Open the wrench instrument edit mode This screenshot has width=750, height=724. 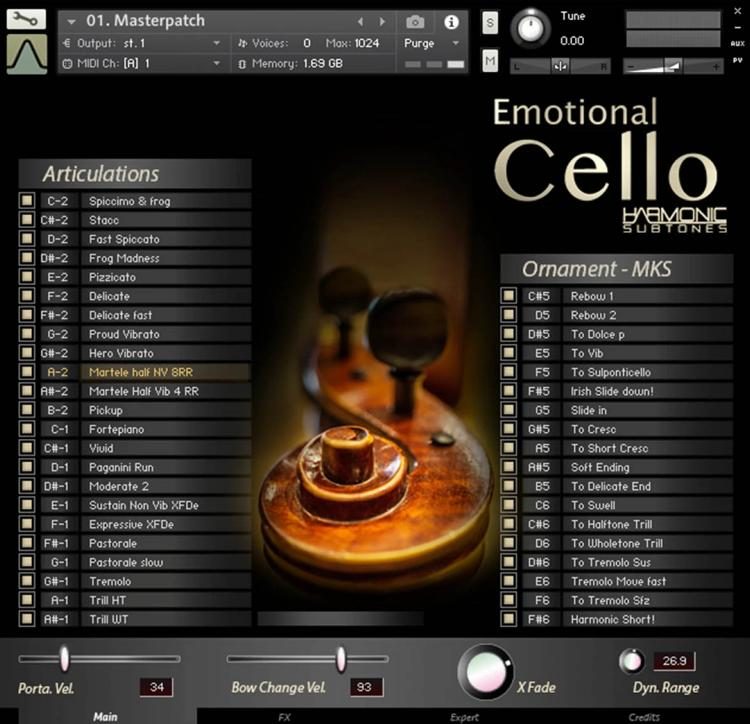(27, 19)
